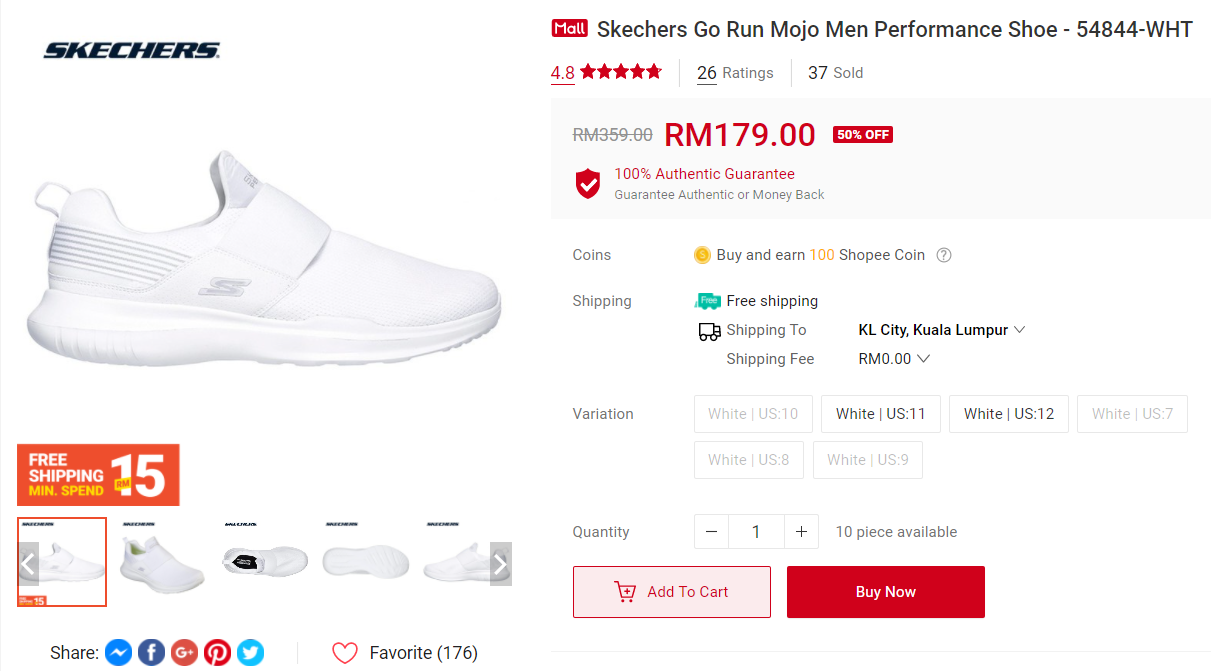
Task: Choose the White | US:9 variation
Action: (867, 460)
